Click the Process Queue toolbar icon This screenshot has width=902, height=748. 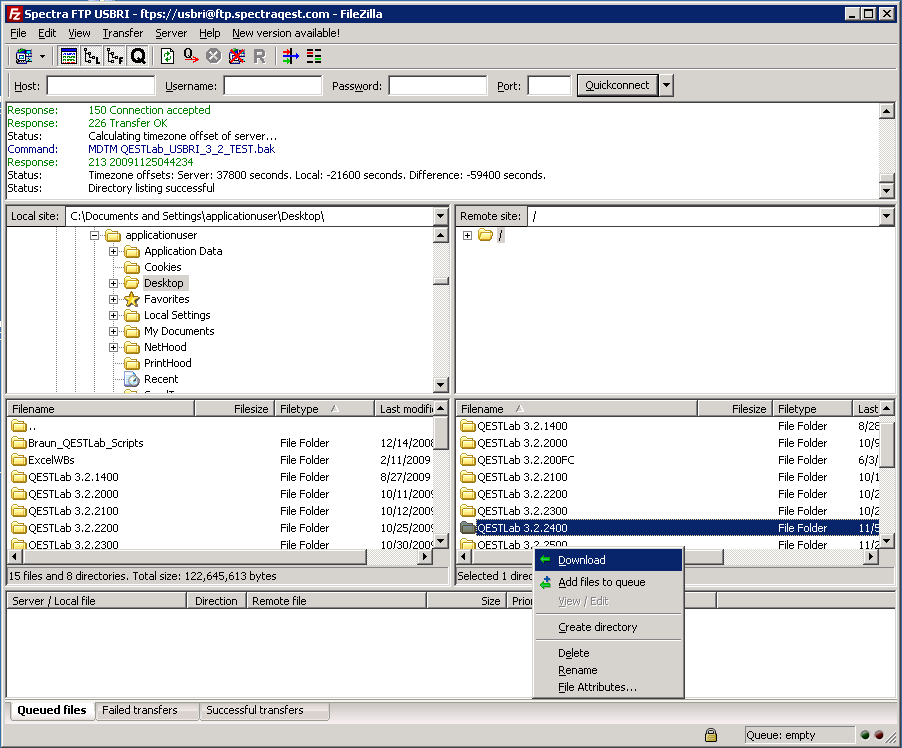190,57
